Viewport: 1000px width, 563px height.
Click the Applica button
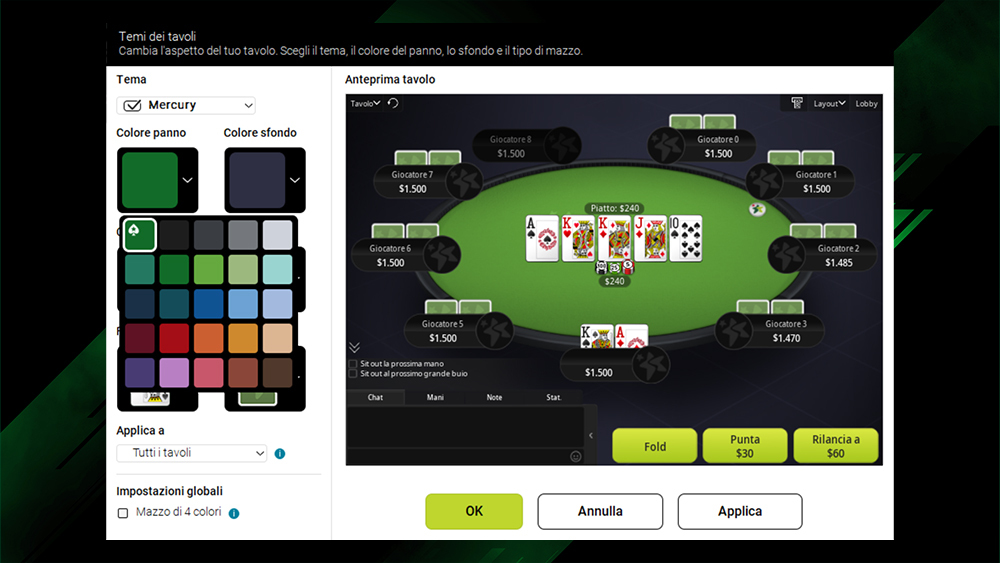pyautogui.click(x=740, y=511)
